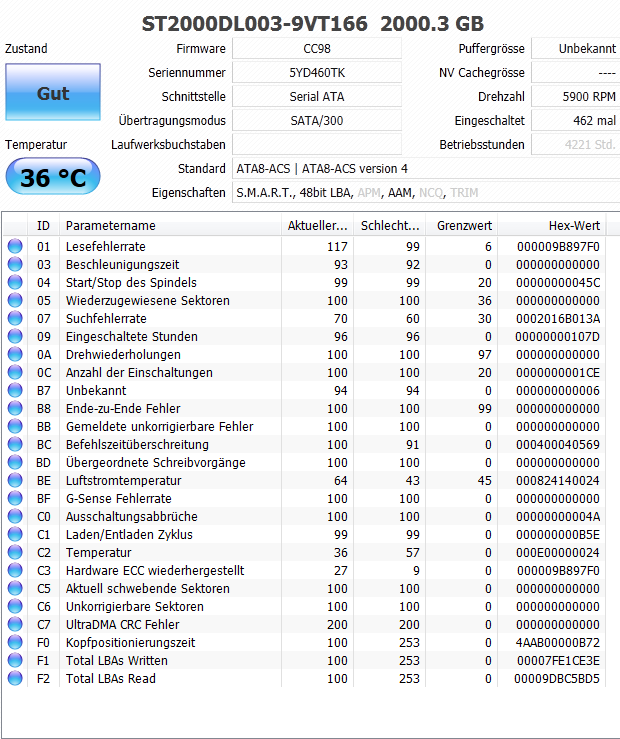Screen dimensions: 620x739
Task: Sort table by ID column header
Action: 43,225
